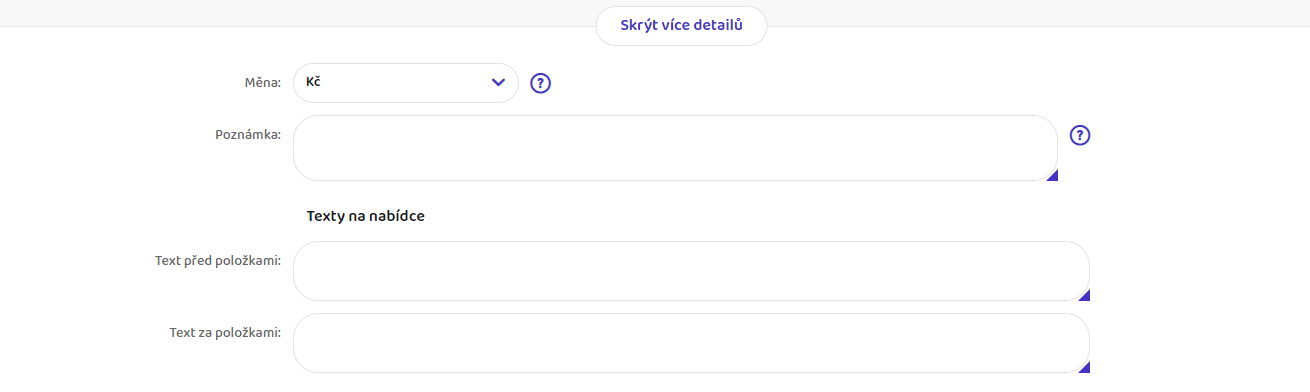Click resize handle of 'Text za položkami' field
This screenshot has width=1310, height=392.
point(1084,367)
